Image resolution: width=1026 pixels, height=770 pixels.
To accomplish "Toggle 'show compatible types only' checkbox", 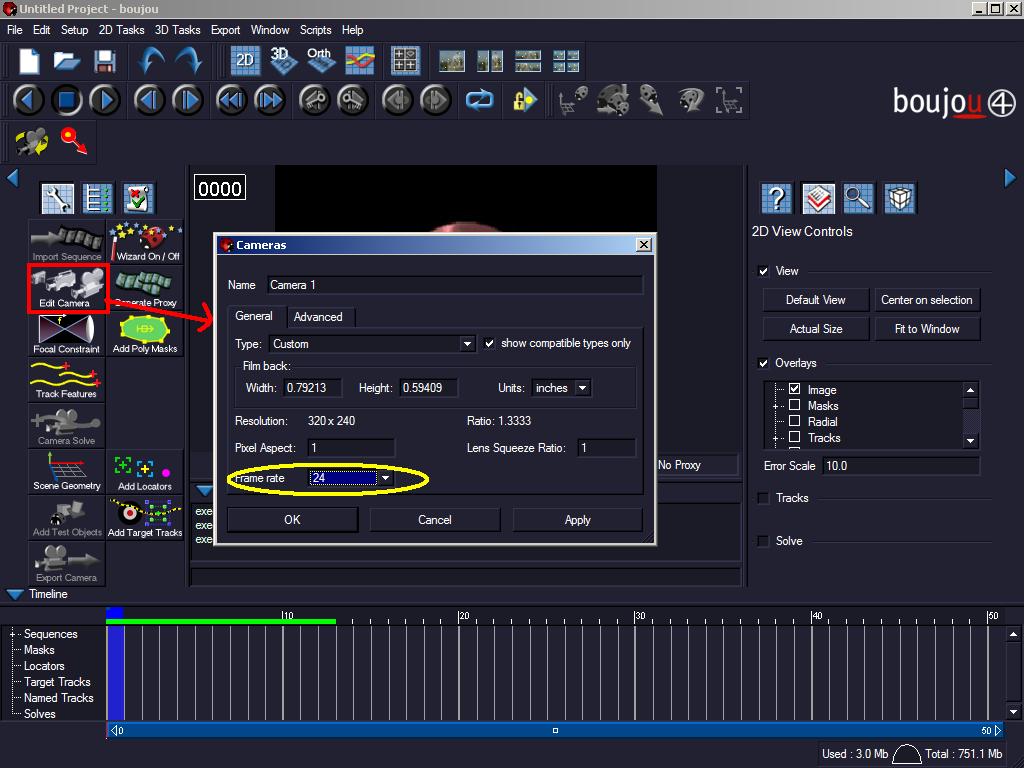I will [x=489, y=343].
